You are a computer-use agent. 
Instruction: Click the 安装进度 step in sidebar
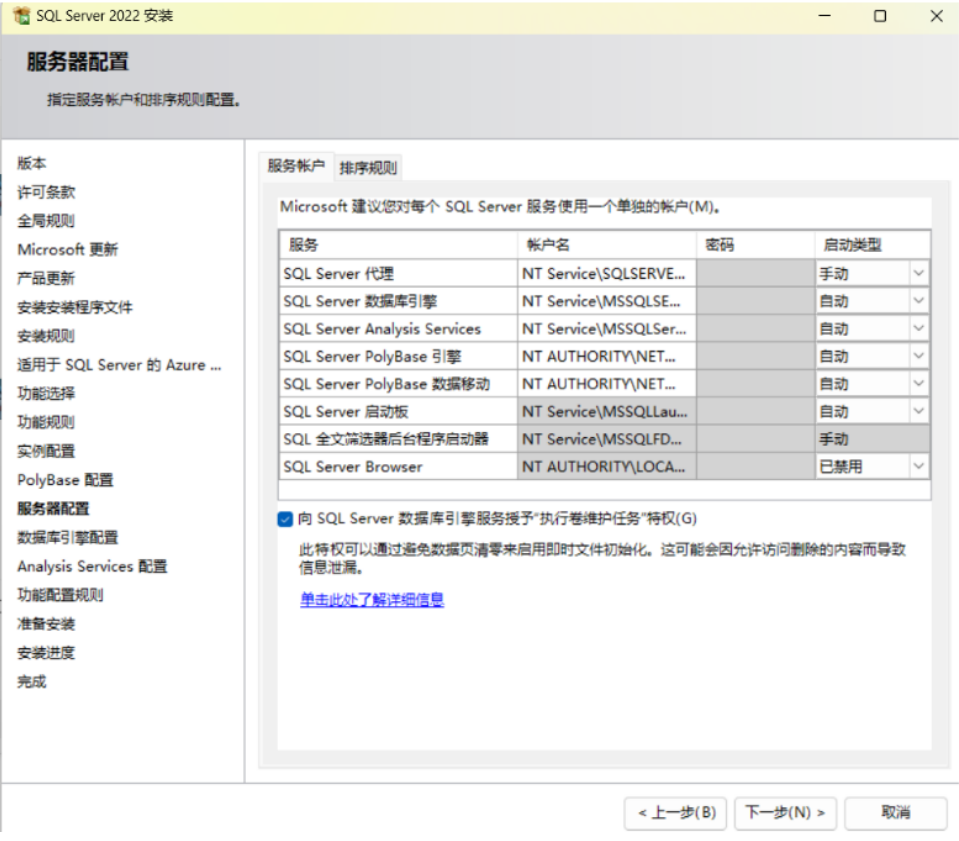(x=46, y=653)
